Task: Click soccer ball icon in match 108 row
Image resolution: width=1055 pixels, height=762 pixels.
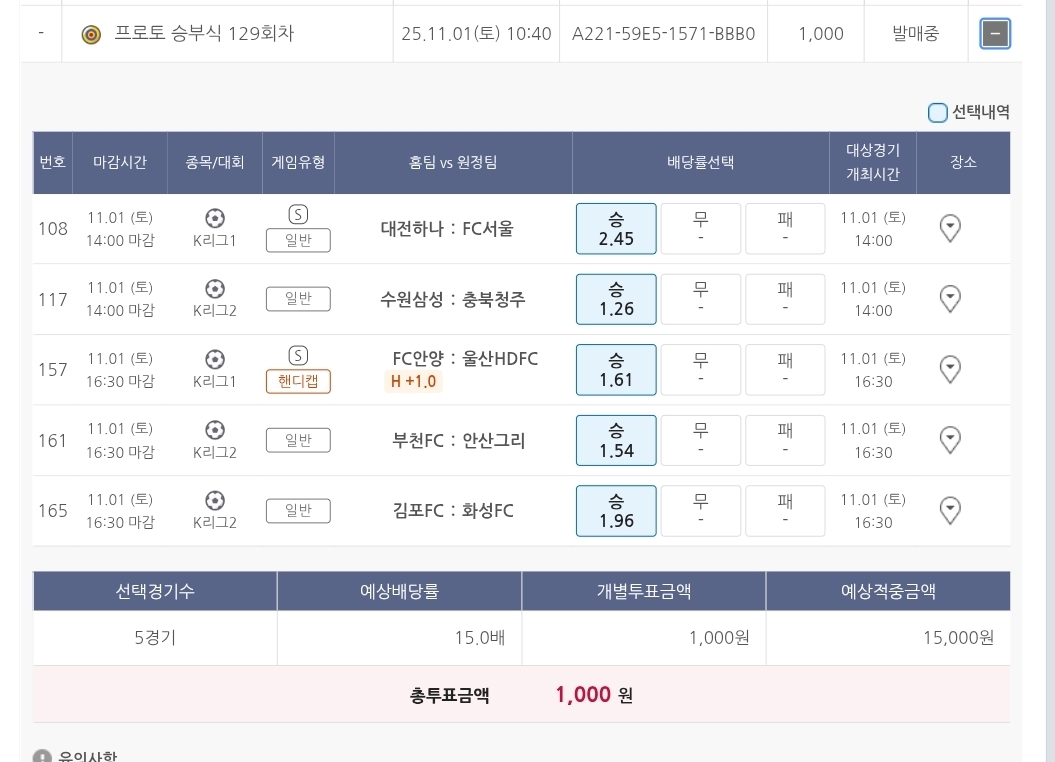Action: pos(214,218)
